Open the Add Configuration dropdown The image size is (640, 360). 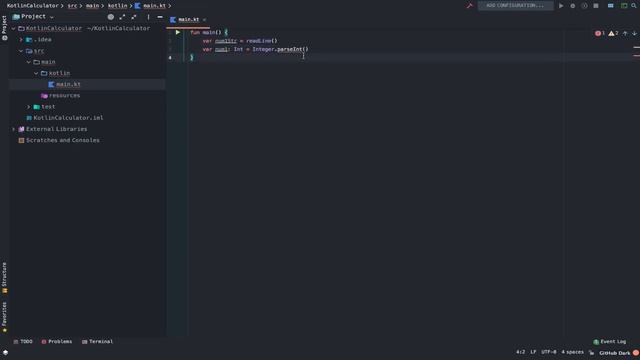(x=516, y=6)
